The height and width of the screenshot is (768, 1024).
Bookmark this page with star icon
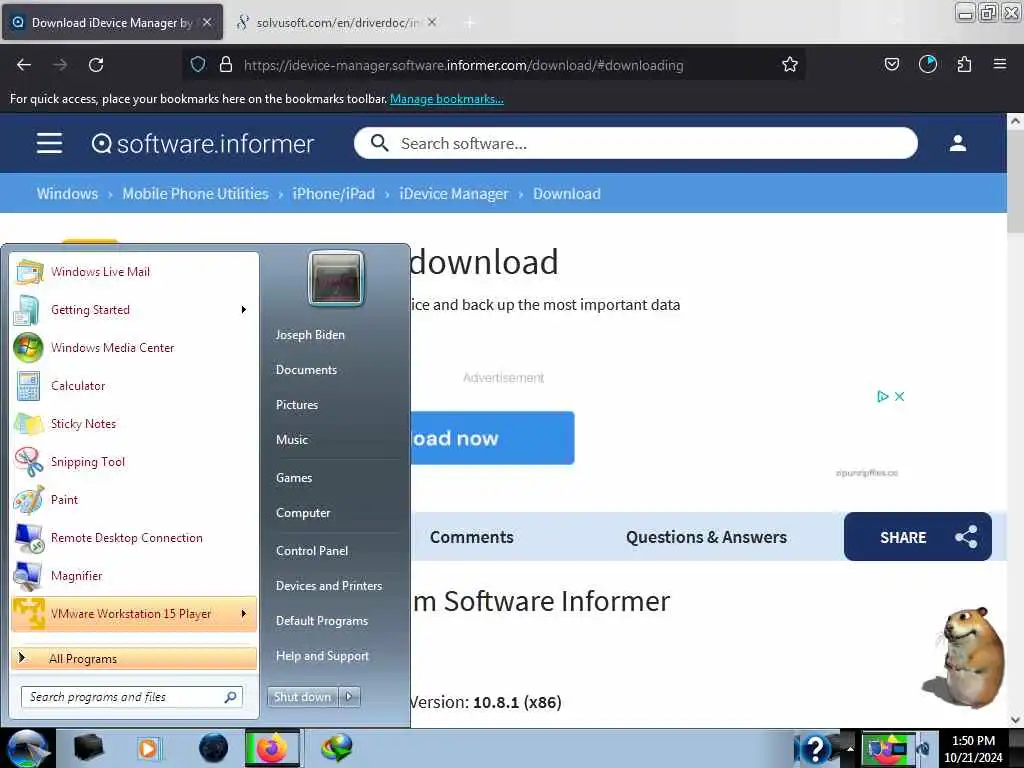(790, 65)
